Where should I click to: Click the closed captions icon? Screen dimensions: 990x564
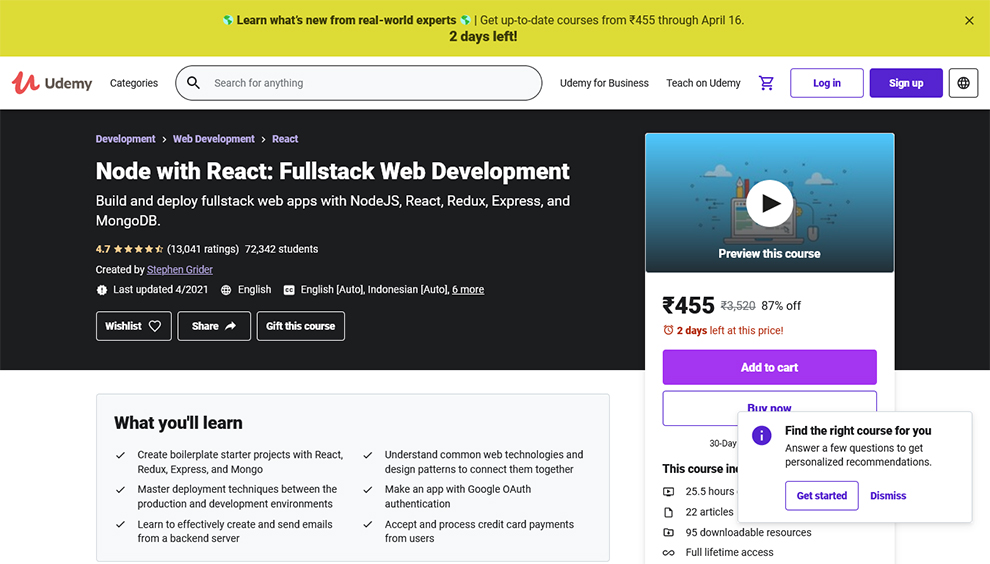[x=289, y=290]
